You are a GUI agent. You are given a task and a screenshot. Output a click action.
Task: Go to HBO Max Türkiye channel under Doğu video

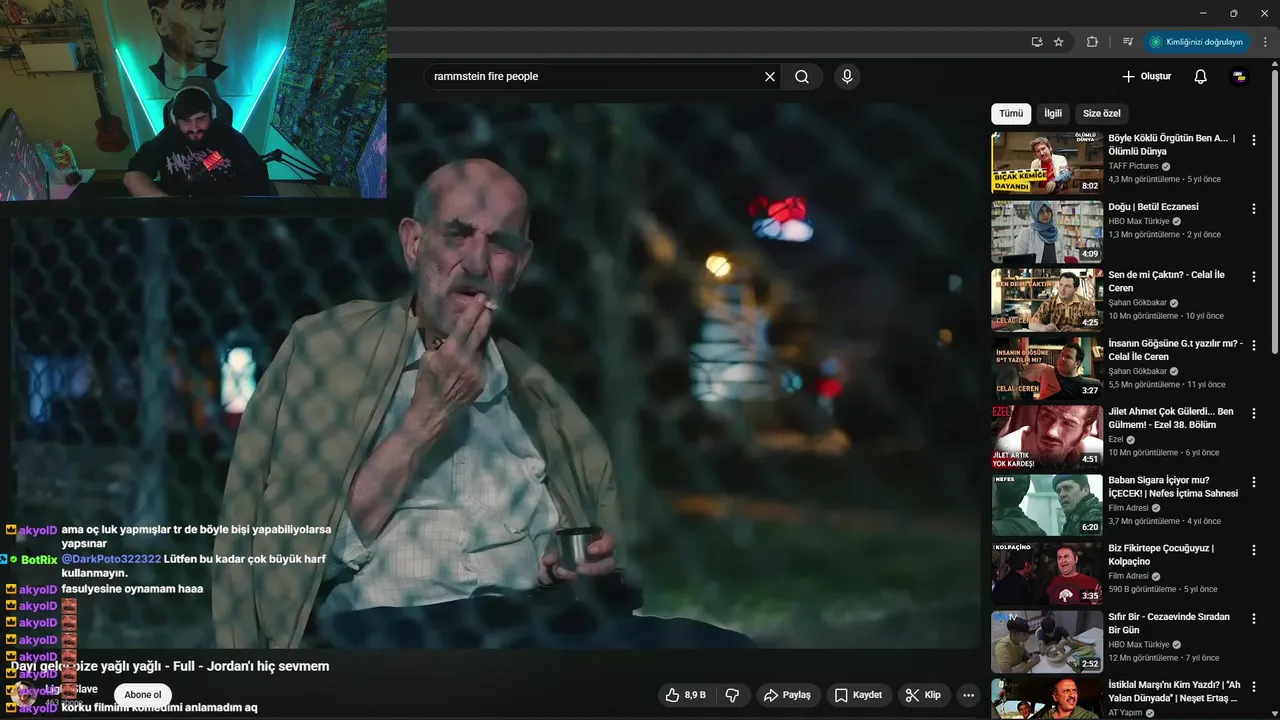[1138, 221]
